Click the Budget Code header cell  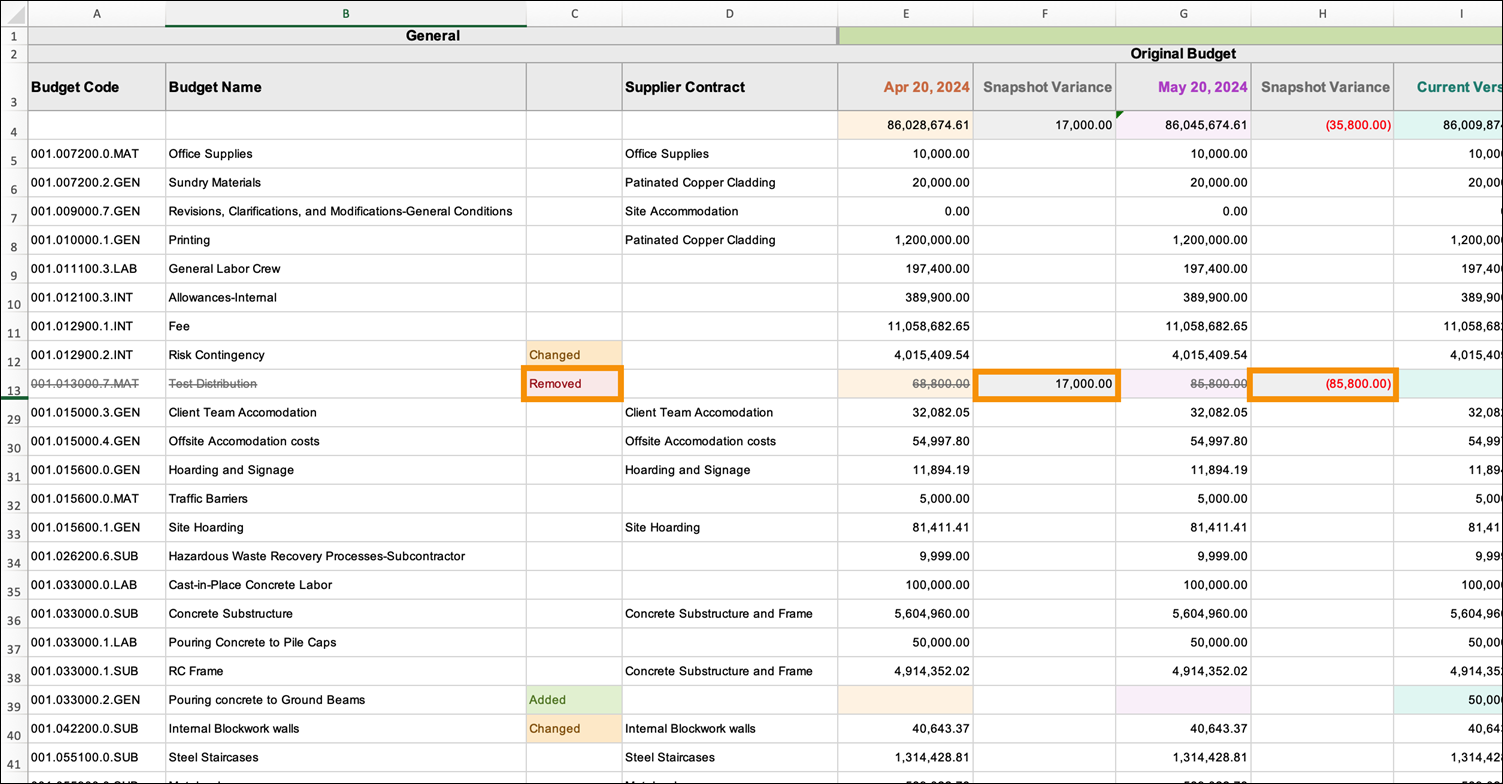tap(97, 87)
